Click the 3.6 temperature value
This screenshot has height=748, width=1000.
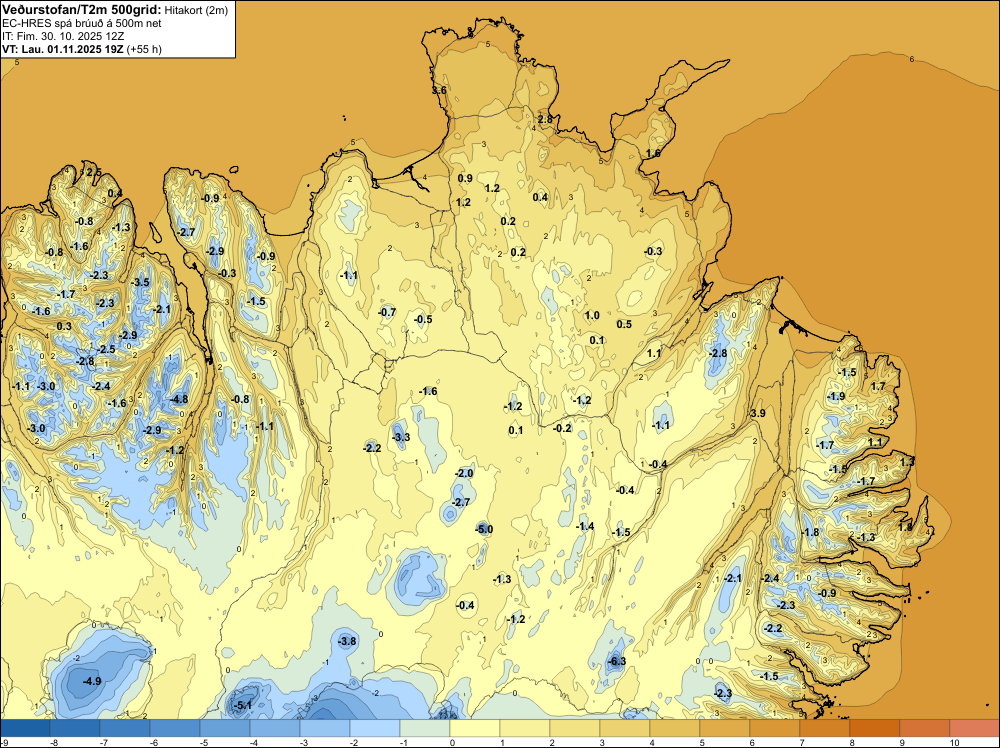coord(439,91)
